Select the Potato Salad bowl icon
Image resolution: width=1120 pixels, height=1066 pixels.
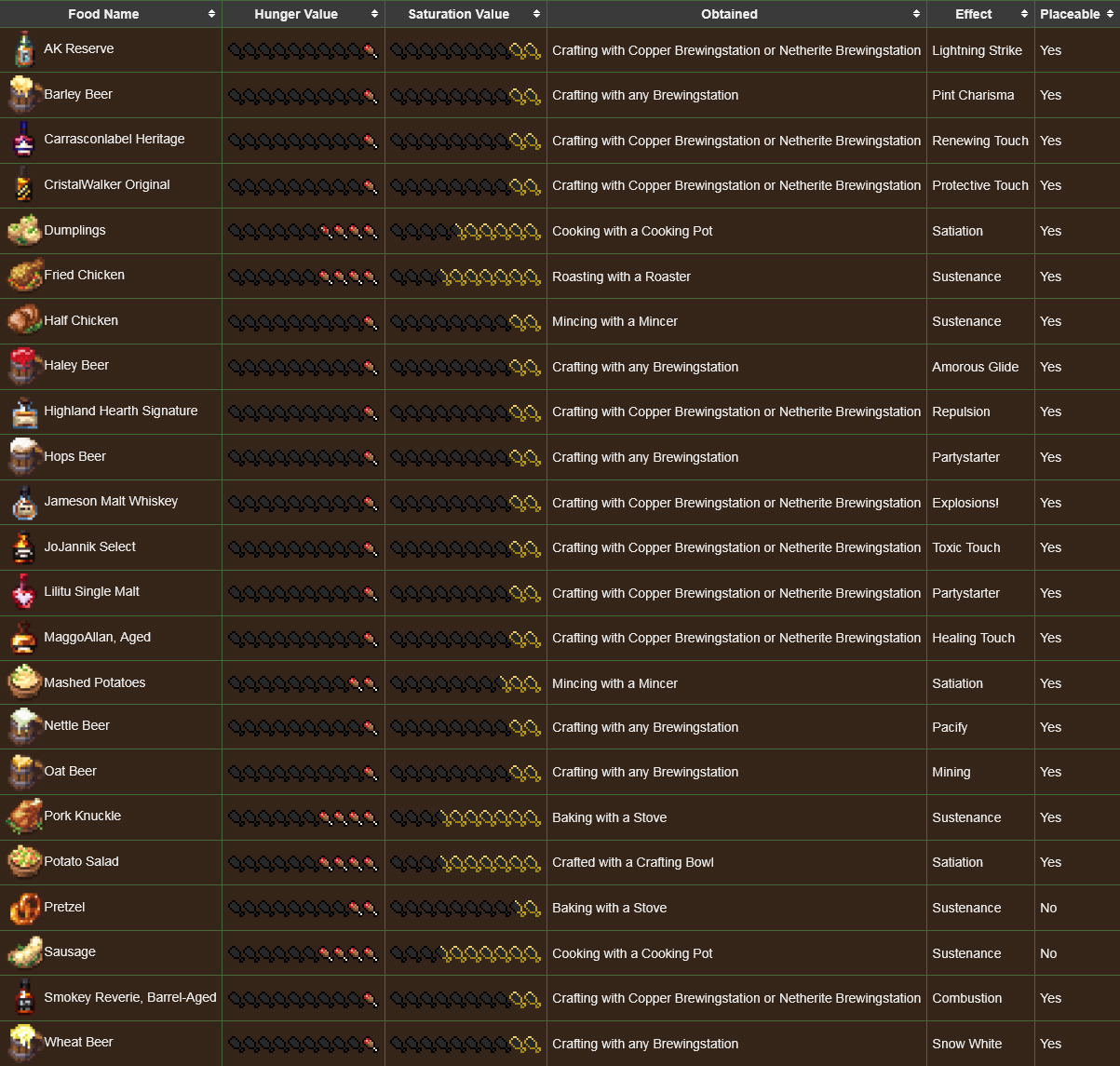[24, 862]
